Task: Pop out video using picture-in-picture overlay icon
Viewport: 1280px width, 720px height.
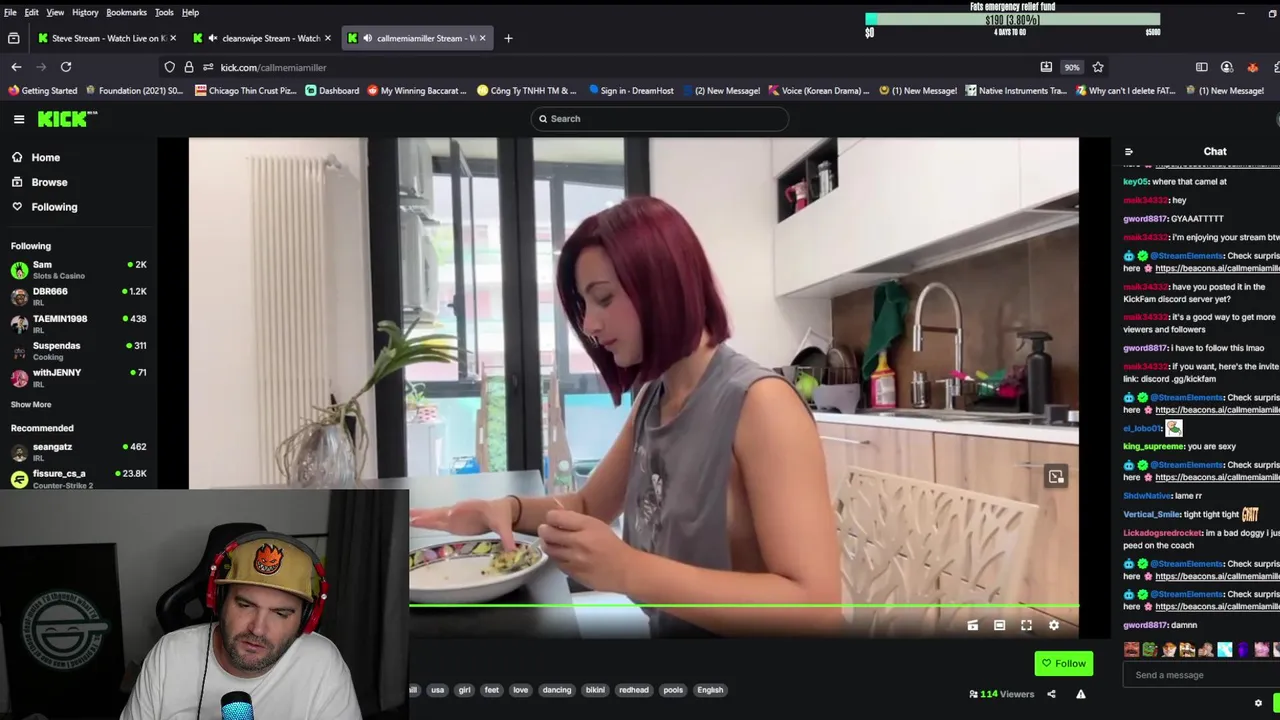Action: coord(1056,477)
